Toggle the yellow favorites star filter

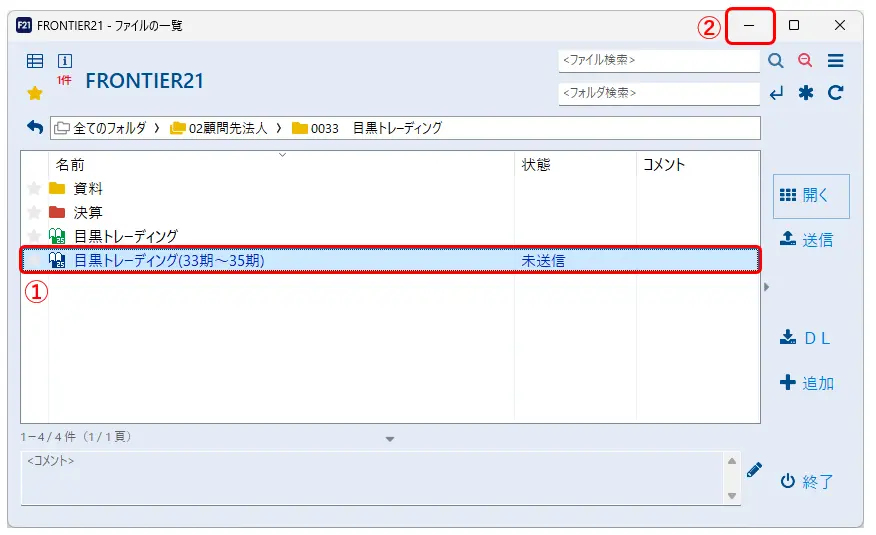(x=35, y=93)
